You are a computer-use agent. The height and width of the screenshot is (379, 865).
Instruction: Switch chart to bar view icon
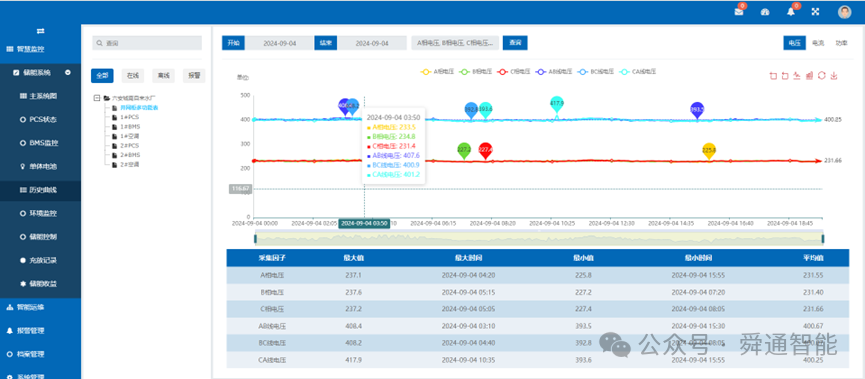[809, 76]
